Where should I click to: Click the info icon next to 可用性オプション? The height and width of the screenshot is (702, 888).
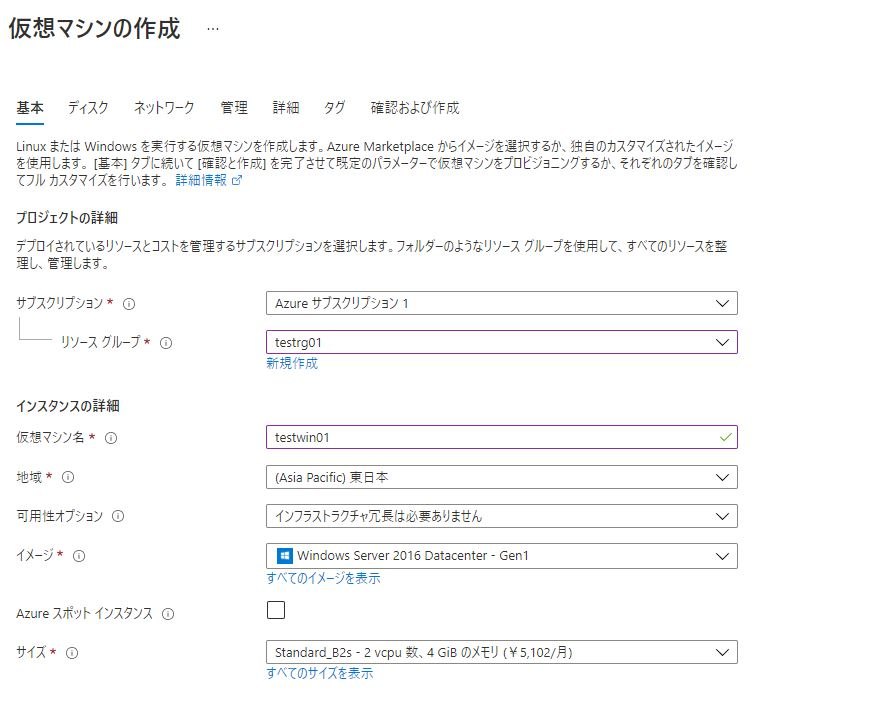click(118, 516)
